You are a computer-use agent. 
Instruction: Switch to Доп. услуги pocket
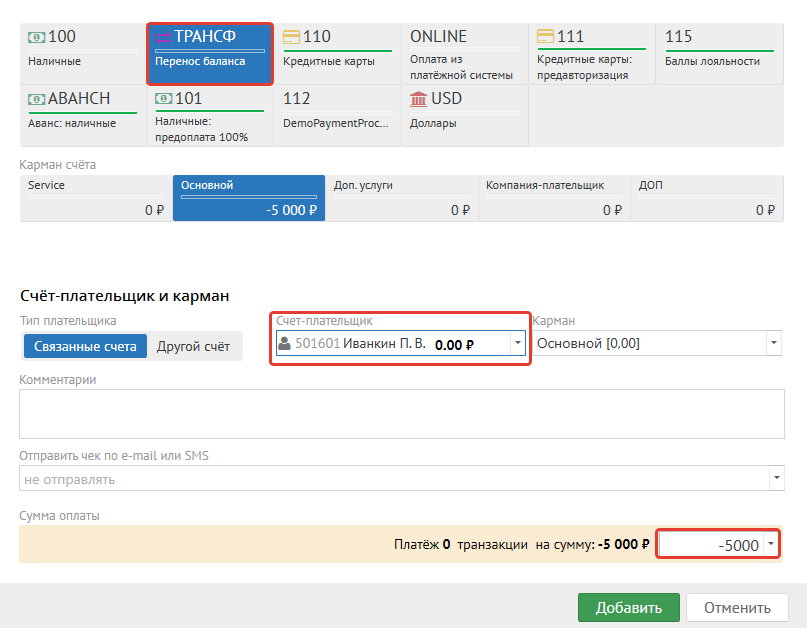click(402, 198)
